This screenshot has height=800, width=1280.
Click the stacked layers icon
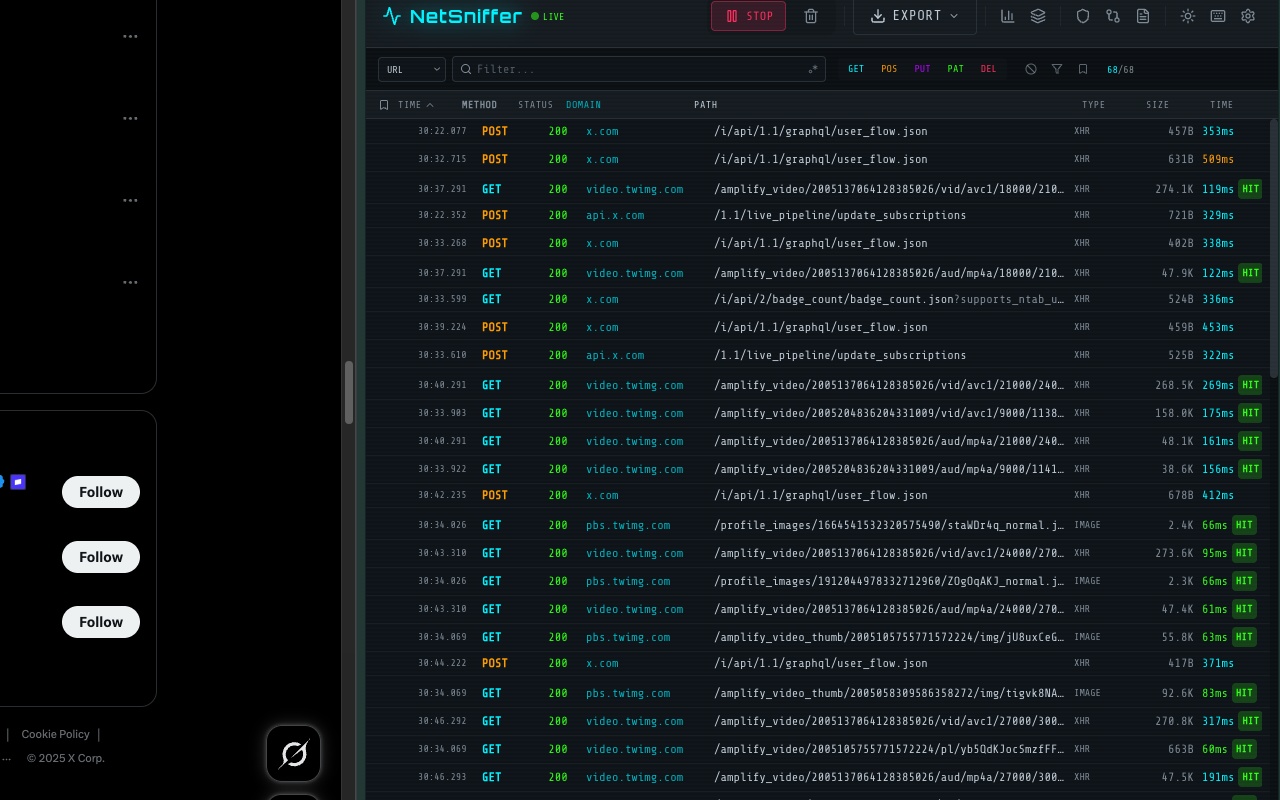click(x=1038, y=16)
